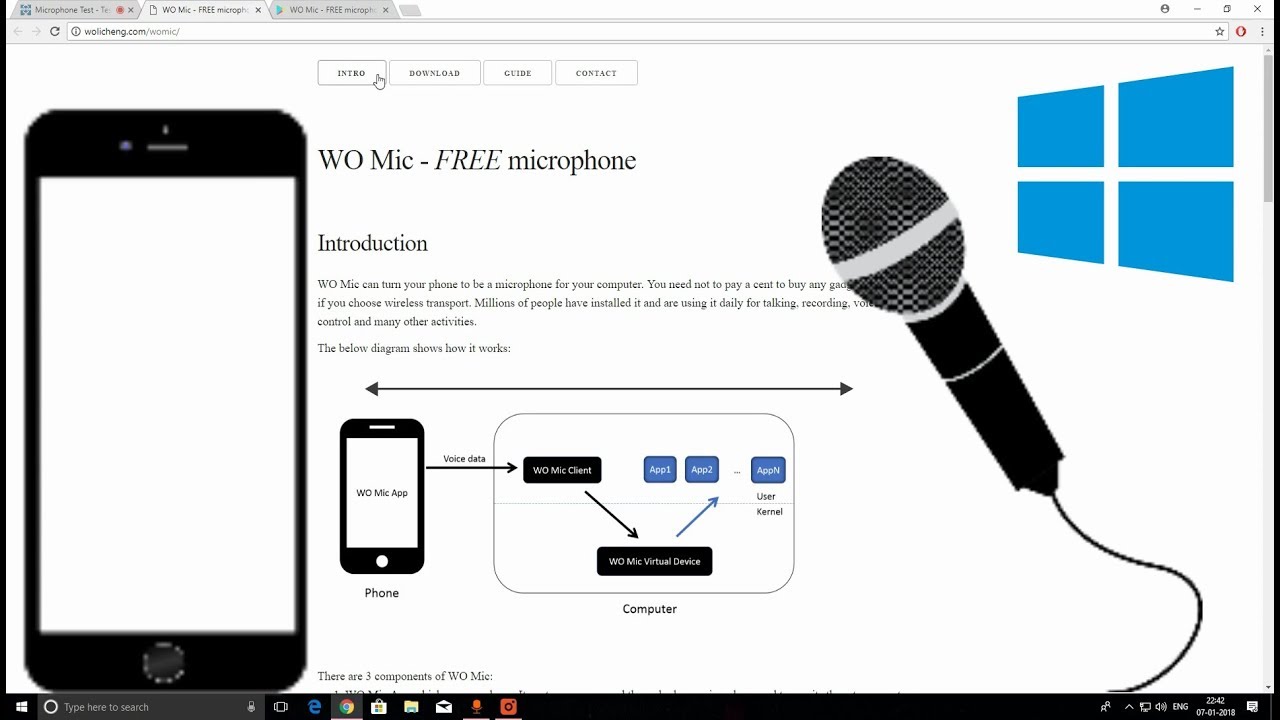This screenshot has width=1280, height=720.
Task: Open a new browser tab
Action: (x=410, y=10)
